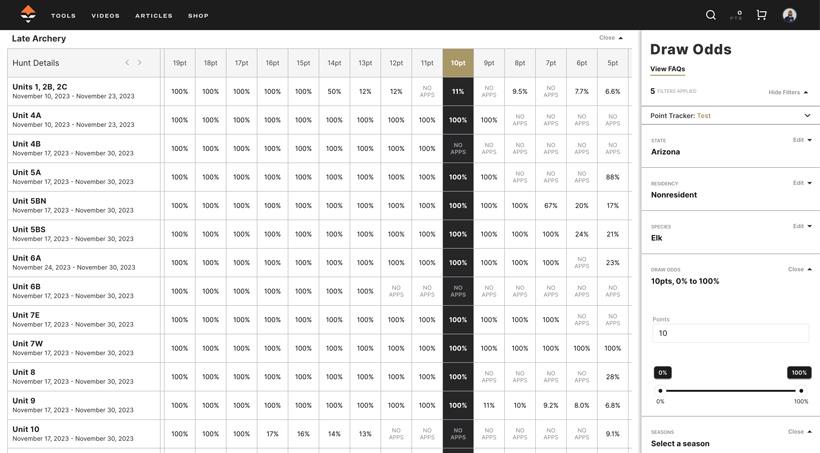
Task: Click the points counter icon
Action: pos(736,15)
